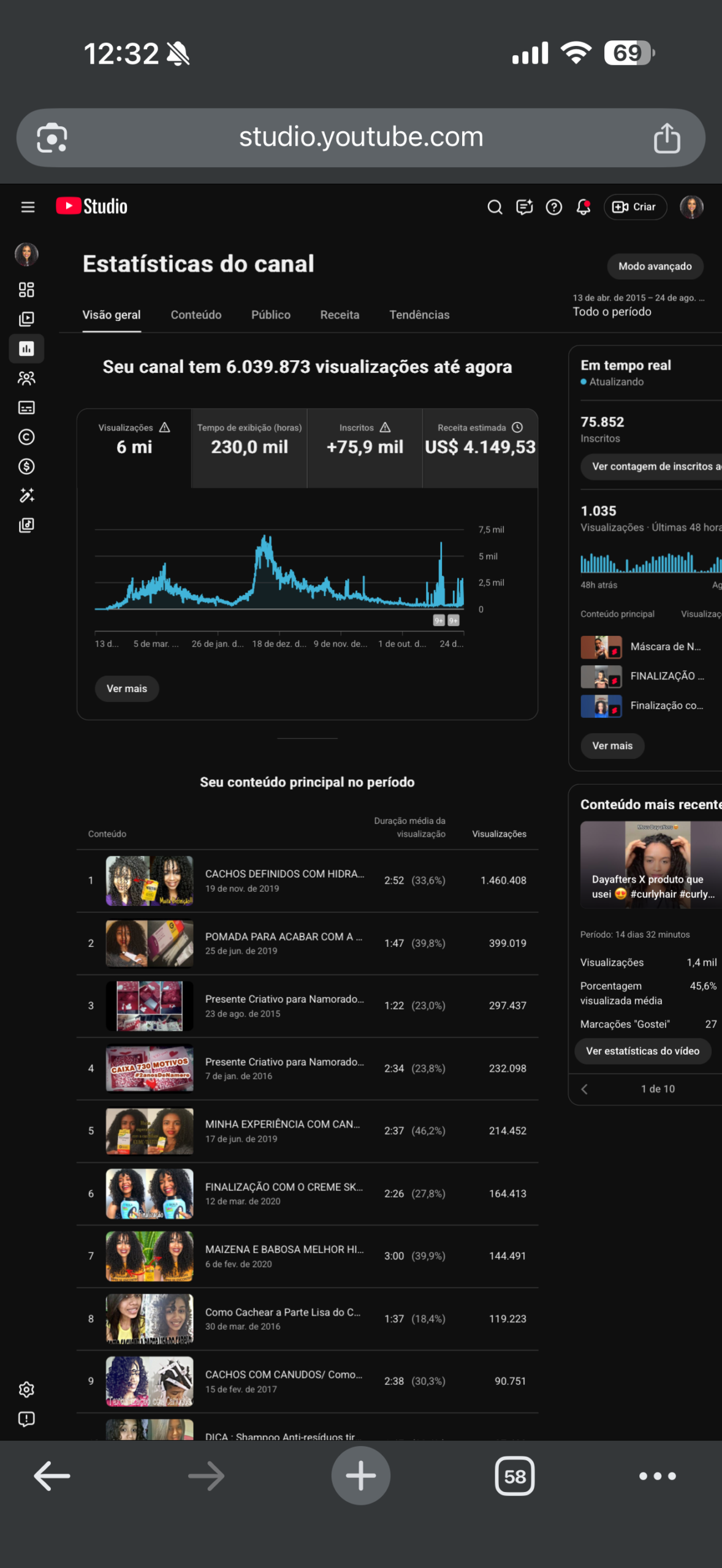Click the YouTube Studio logo
The image size is (722, 1568).
click(x=92, y=206)
